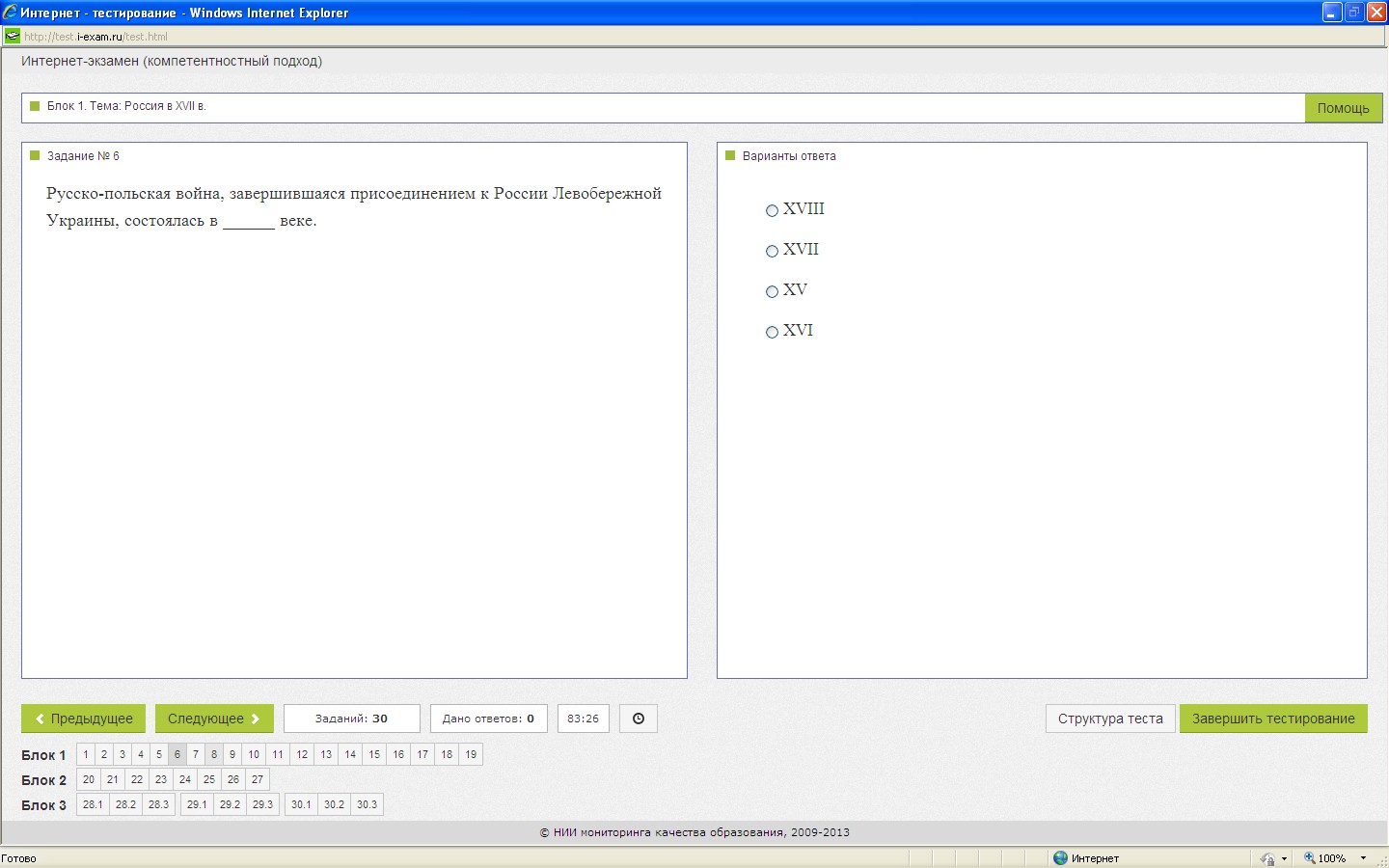1389x868 pixels.
Task: Click the left arrow icon on Предыдущее
Action: [40, 719]
